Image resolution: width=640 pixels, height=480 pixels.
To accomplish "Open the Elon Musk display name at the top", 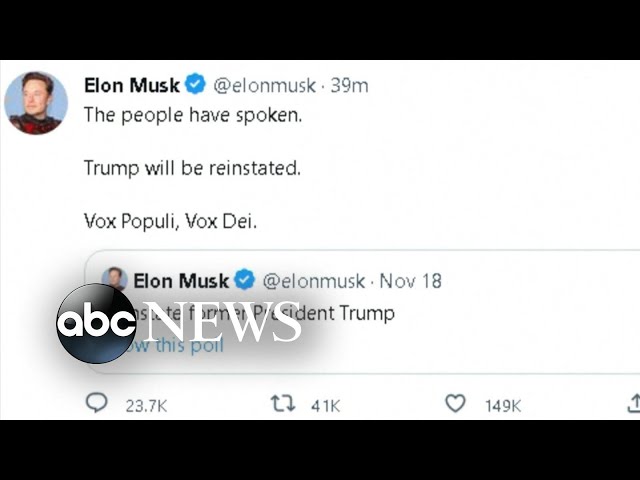I will pos(132,85).
